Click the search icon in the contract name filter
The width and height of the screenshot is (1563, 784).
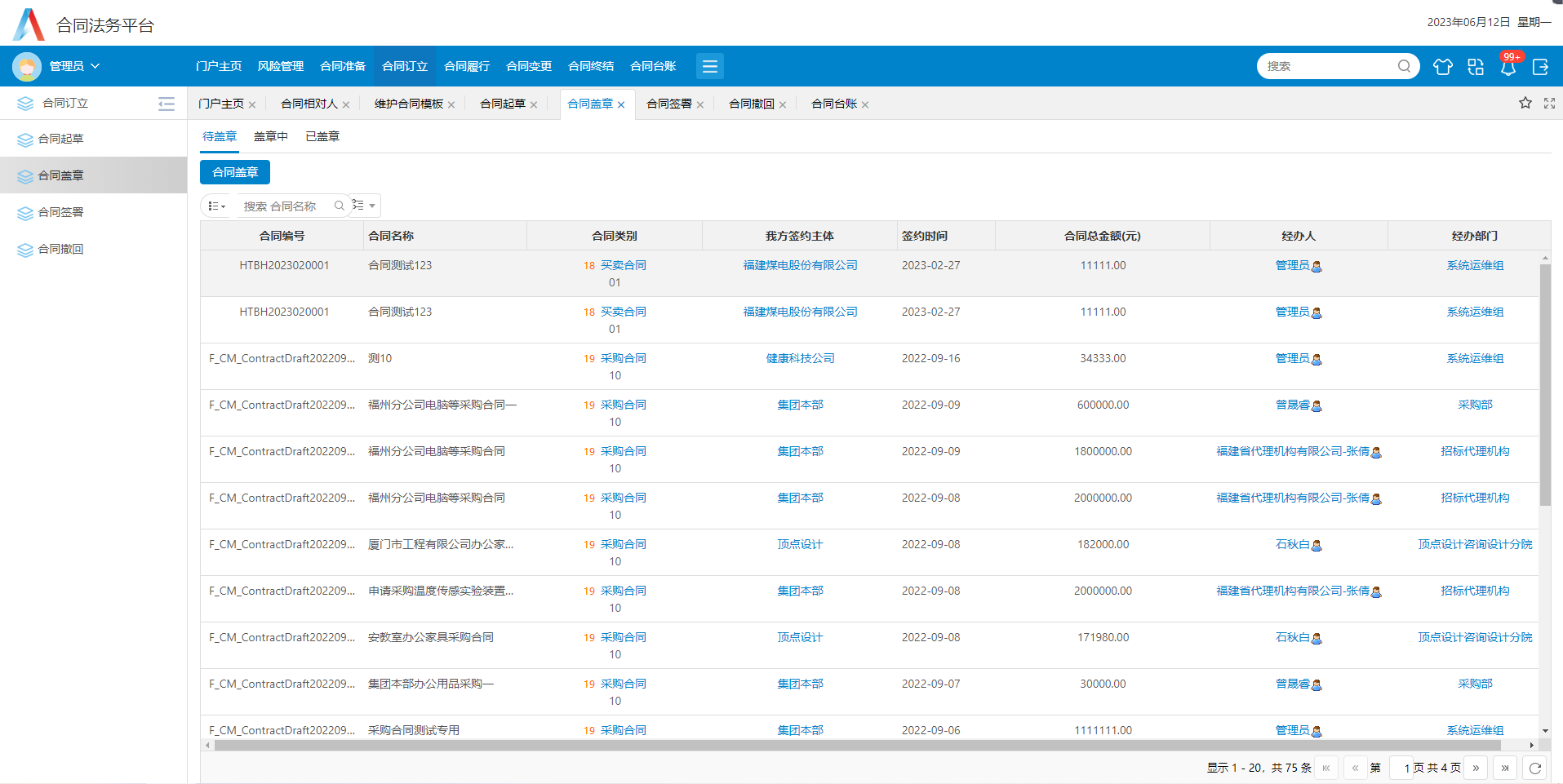click(340, 206)
